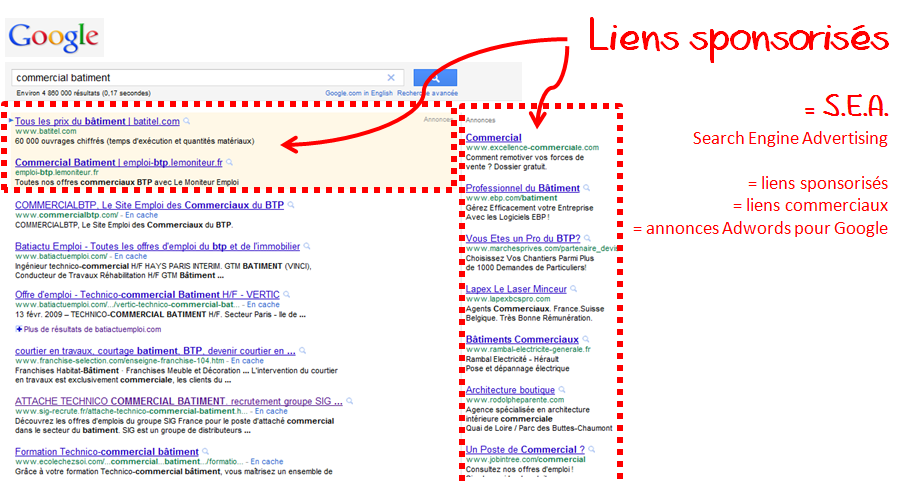Open sidebar ad 'Commercial' excellence-commerciale.com
907x499 pixels.
point(493,138)
